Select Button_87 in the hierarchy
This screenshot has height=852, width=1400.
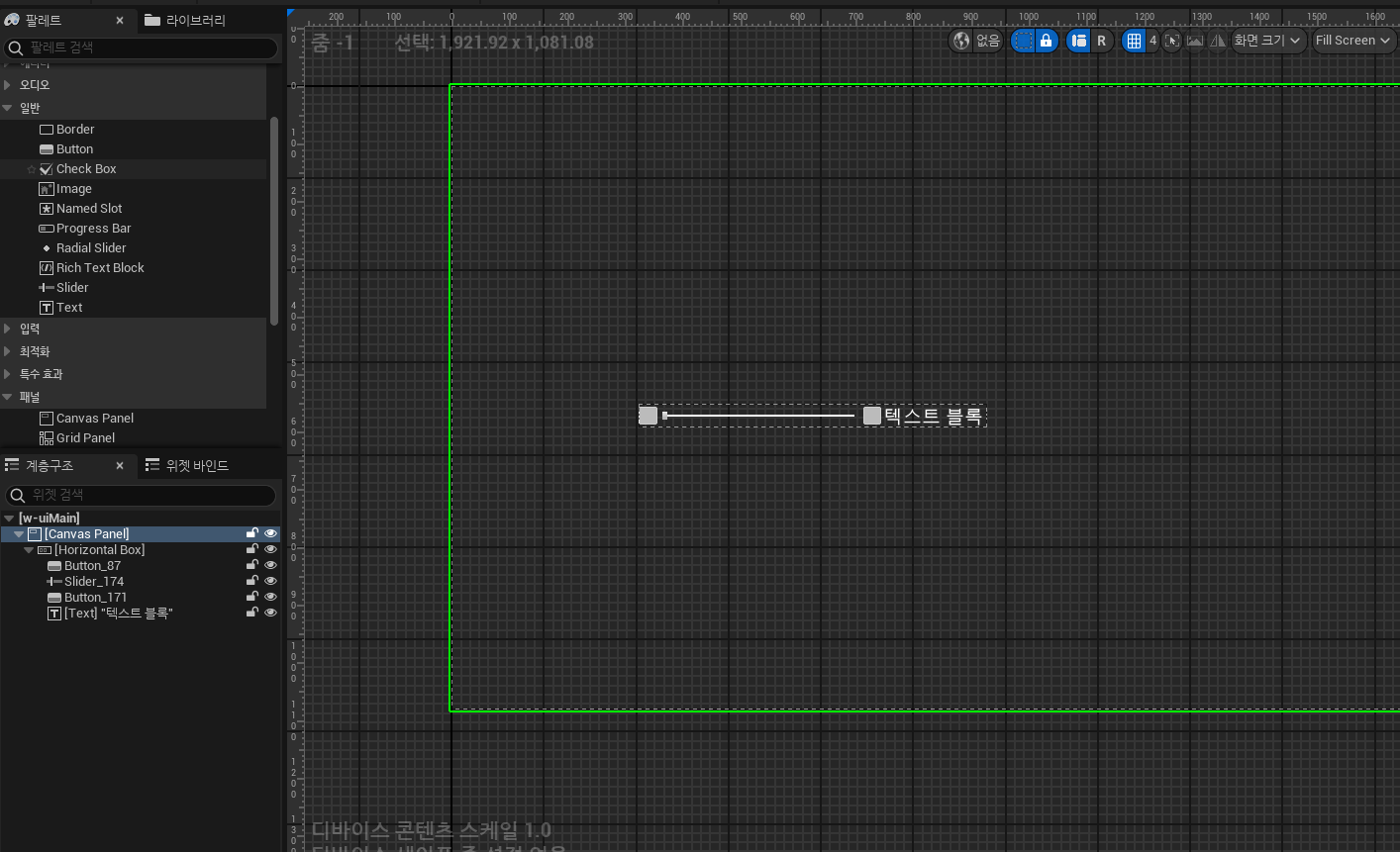coord(141,566)
